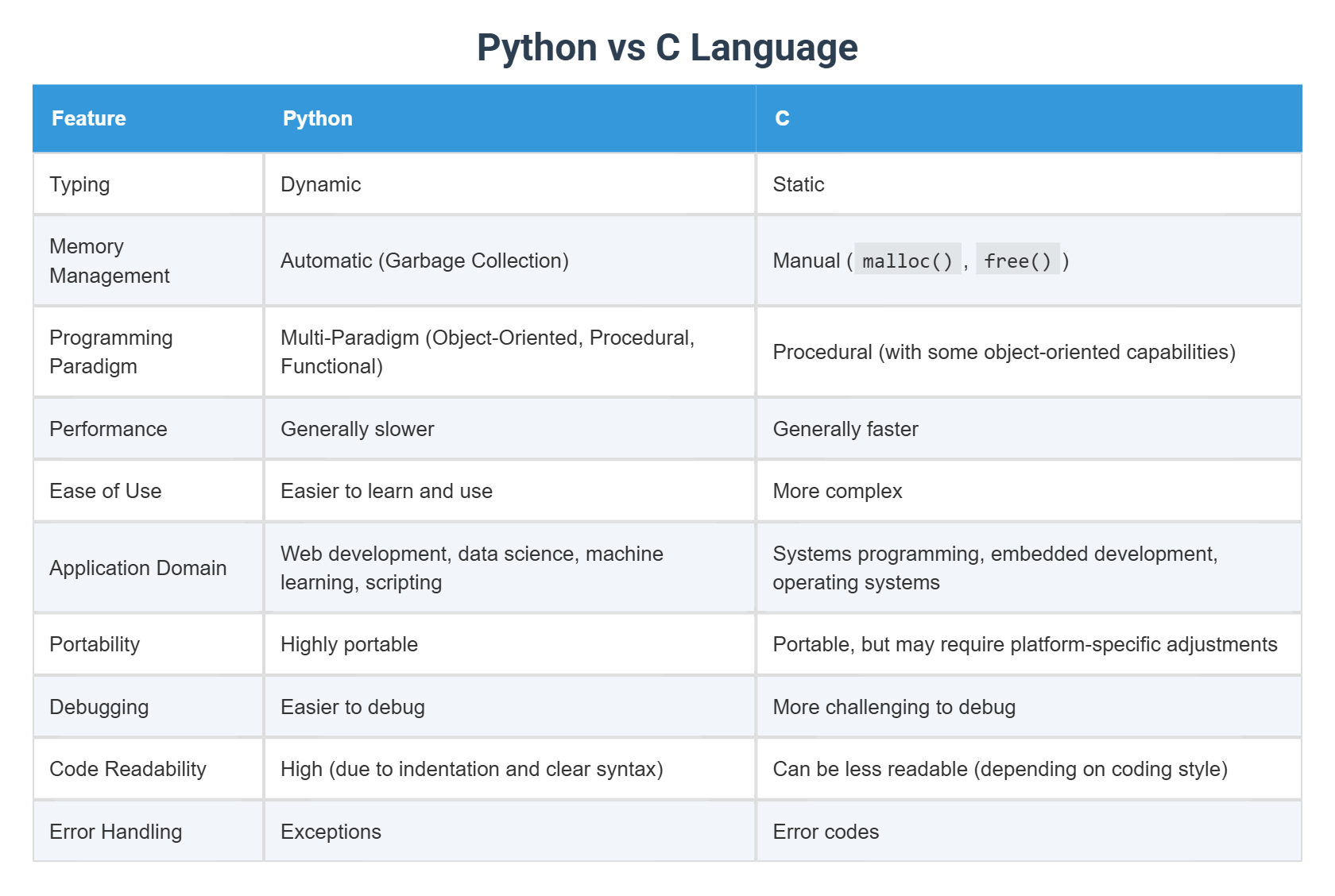Select the 'Performance' feature cell
The width and height of the screenshot is (1335, 896).
pyautogui.click(x=148, y=429)
